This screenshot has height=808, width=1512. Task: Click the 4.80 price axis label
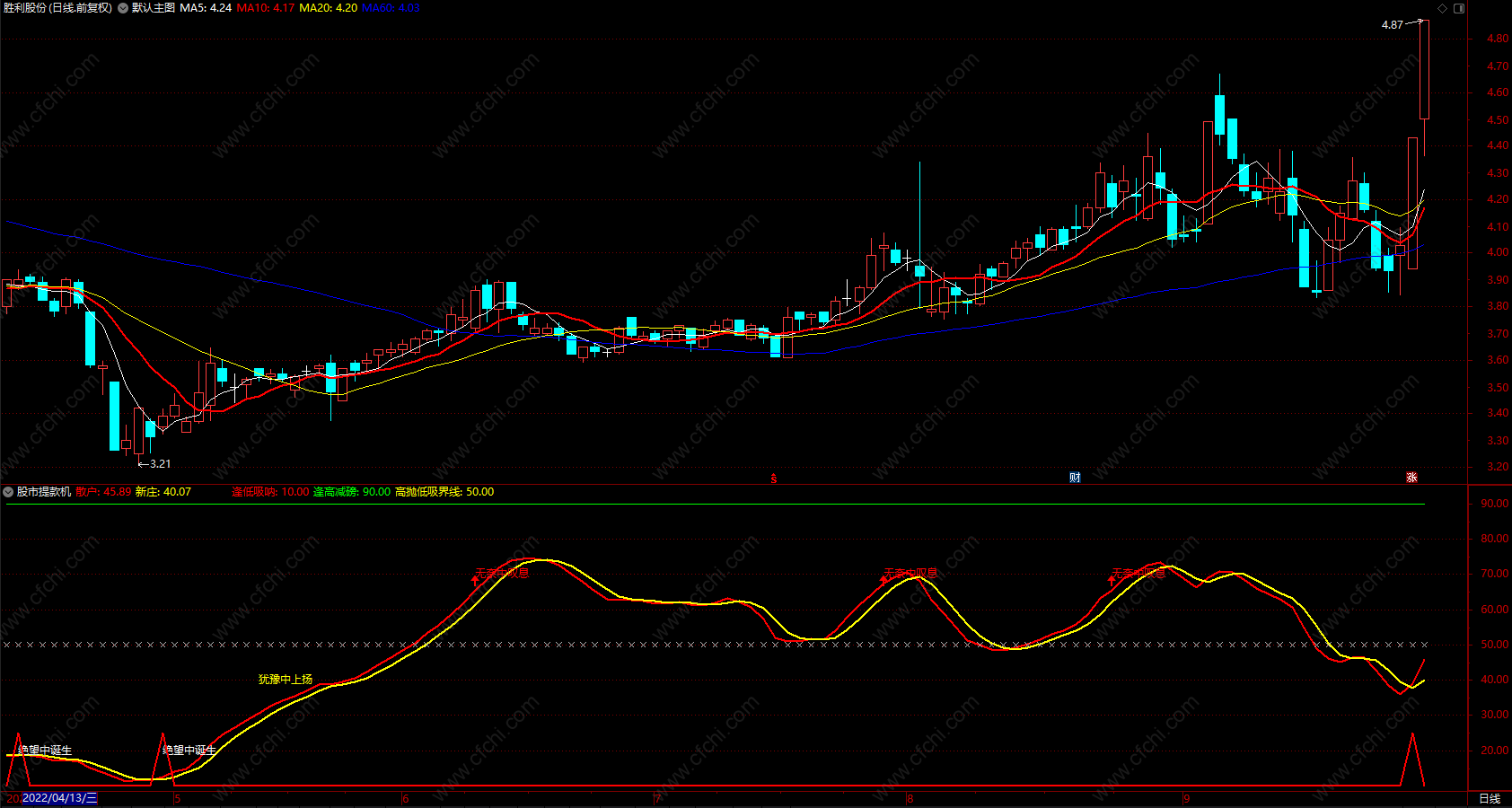[x=1498, y=39]
